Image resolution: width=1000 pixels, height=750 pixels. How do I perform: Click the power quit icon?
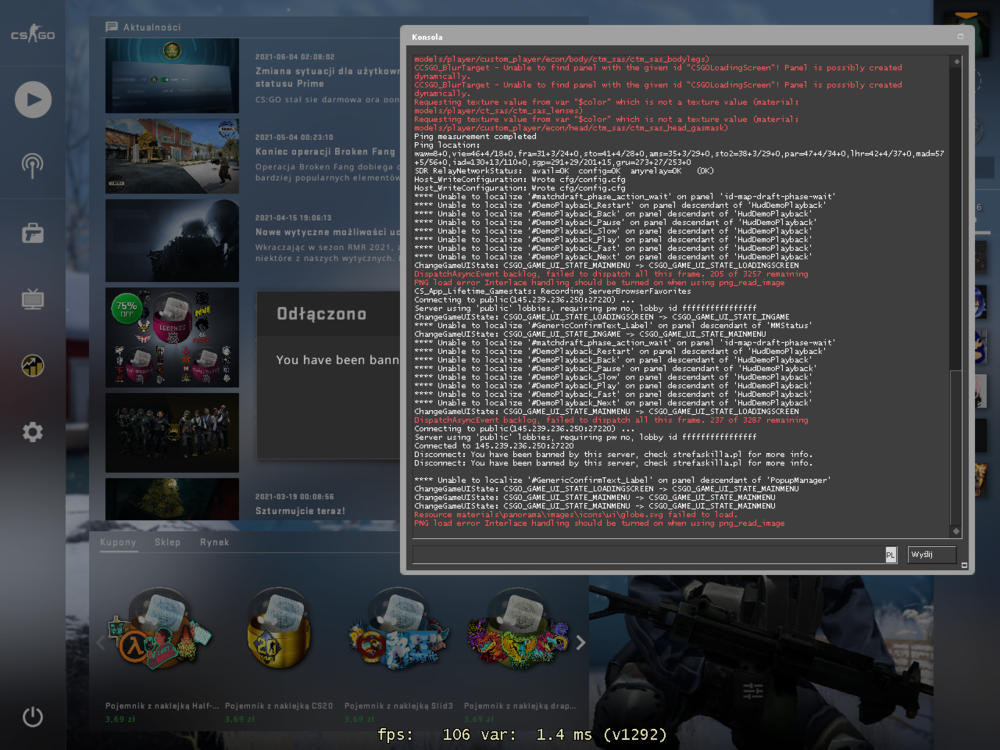coord(33,717)
